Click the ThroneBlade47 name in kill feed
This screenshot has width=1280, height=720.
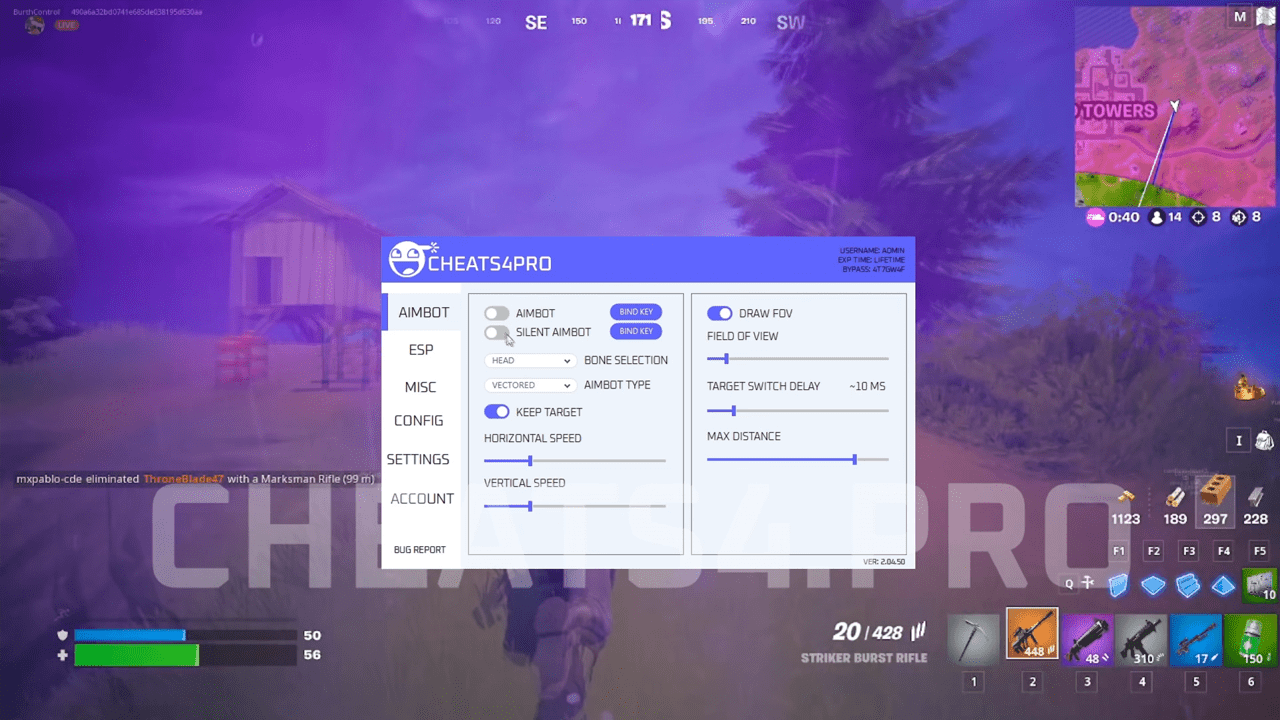click(x=183, y=479)
